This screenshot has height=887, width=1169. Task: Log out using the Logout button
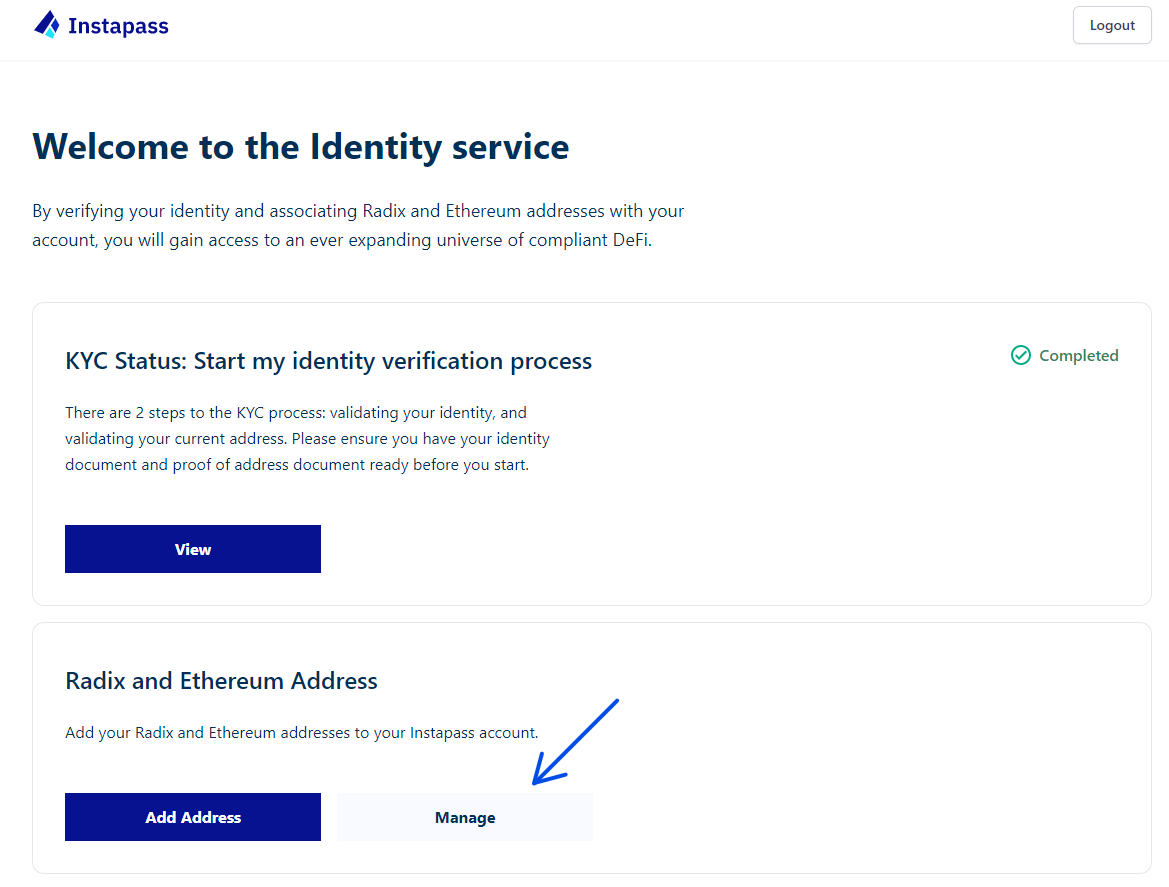(1112, 25)
